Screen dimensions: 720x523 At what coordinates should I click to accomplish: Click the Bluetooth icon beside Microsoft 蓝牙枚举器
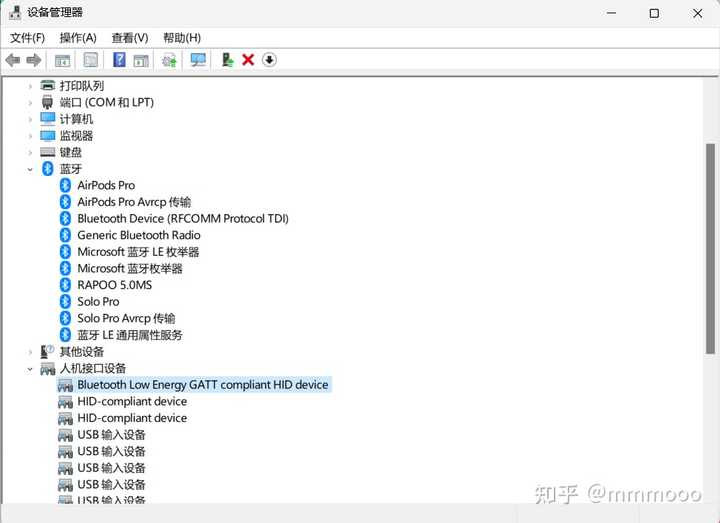click(65, 268)
